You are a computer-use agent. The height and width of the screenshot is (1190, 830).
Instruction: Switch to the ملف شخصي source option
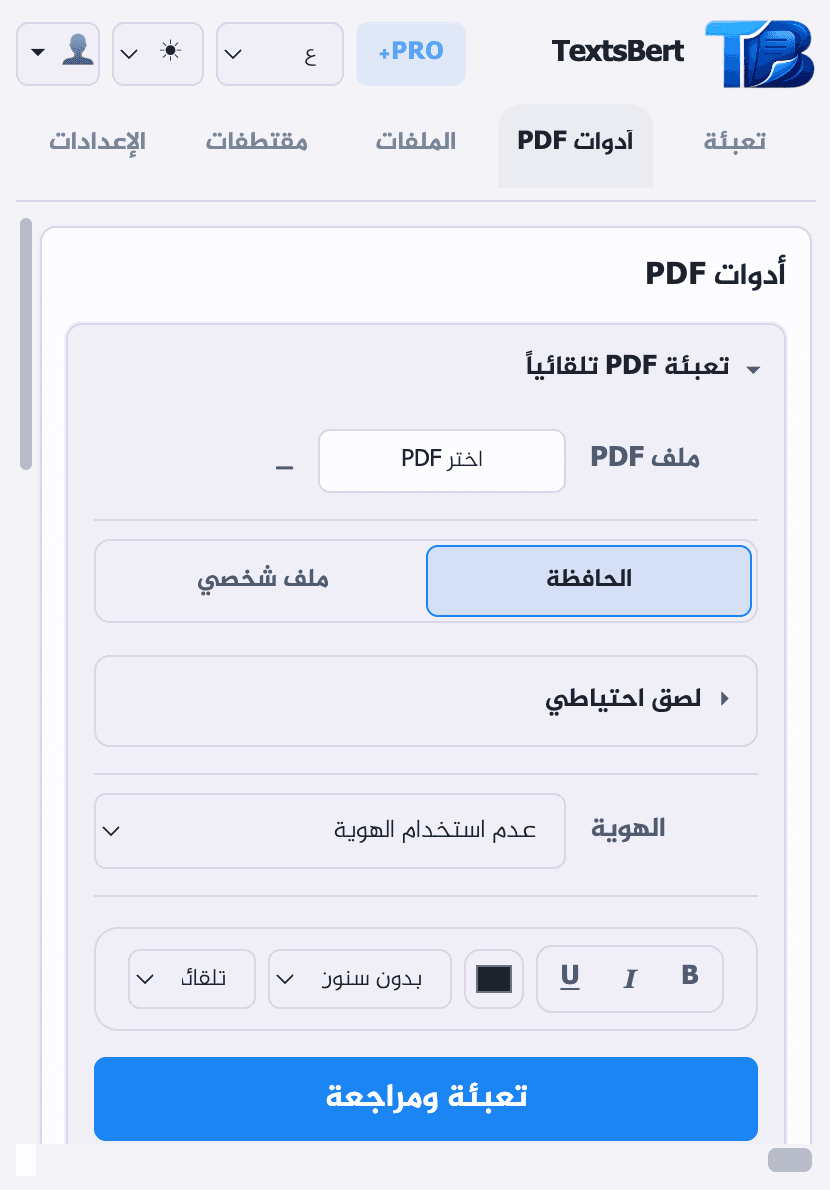click(263, 581)
